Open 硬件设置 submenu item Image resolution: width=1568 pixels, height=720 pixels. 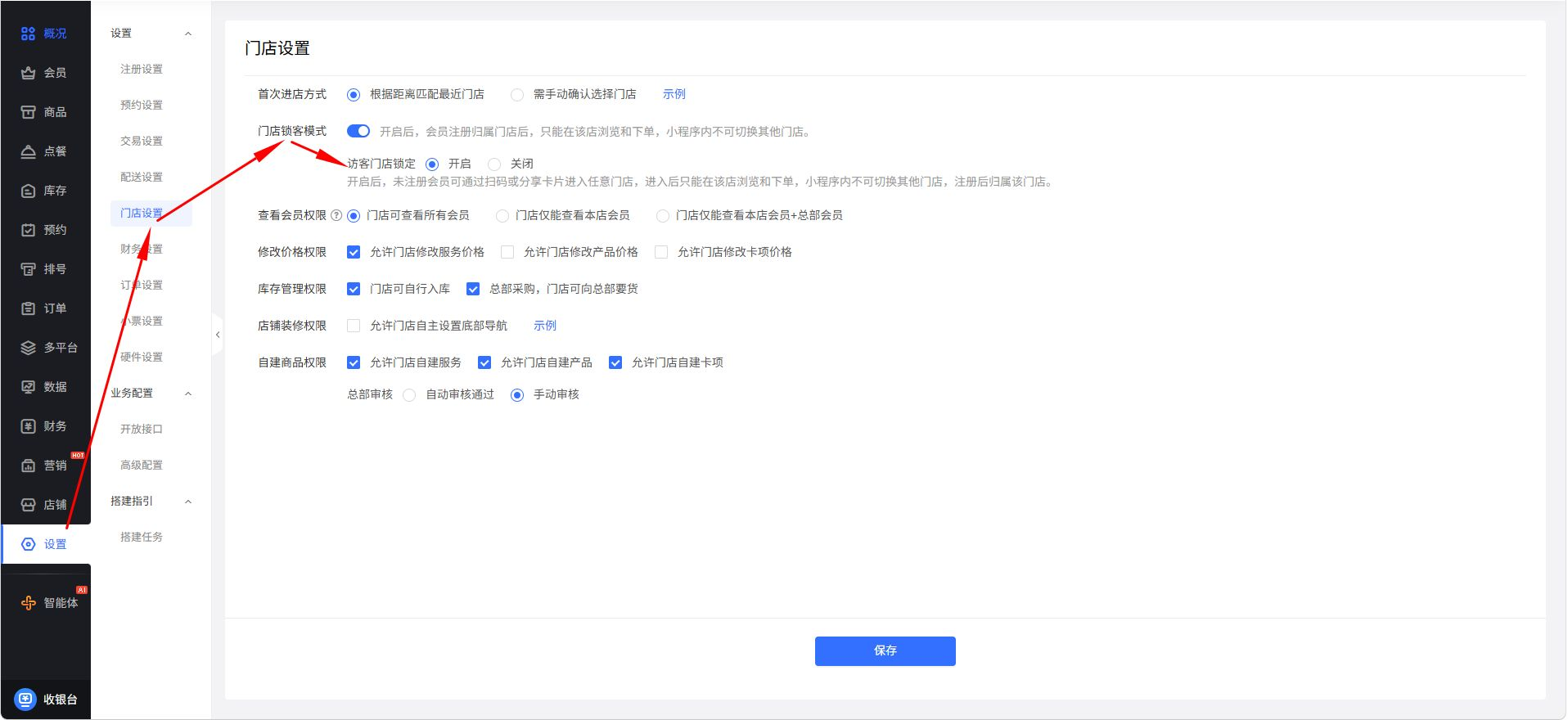pyautogui.click(x=142, y=357)
